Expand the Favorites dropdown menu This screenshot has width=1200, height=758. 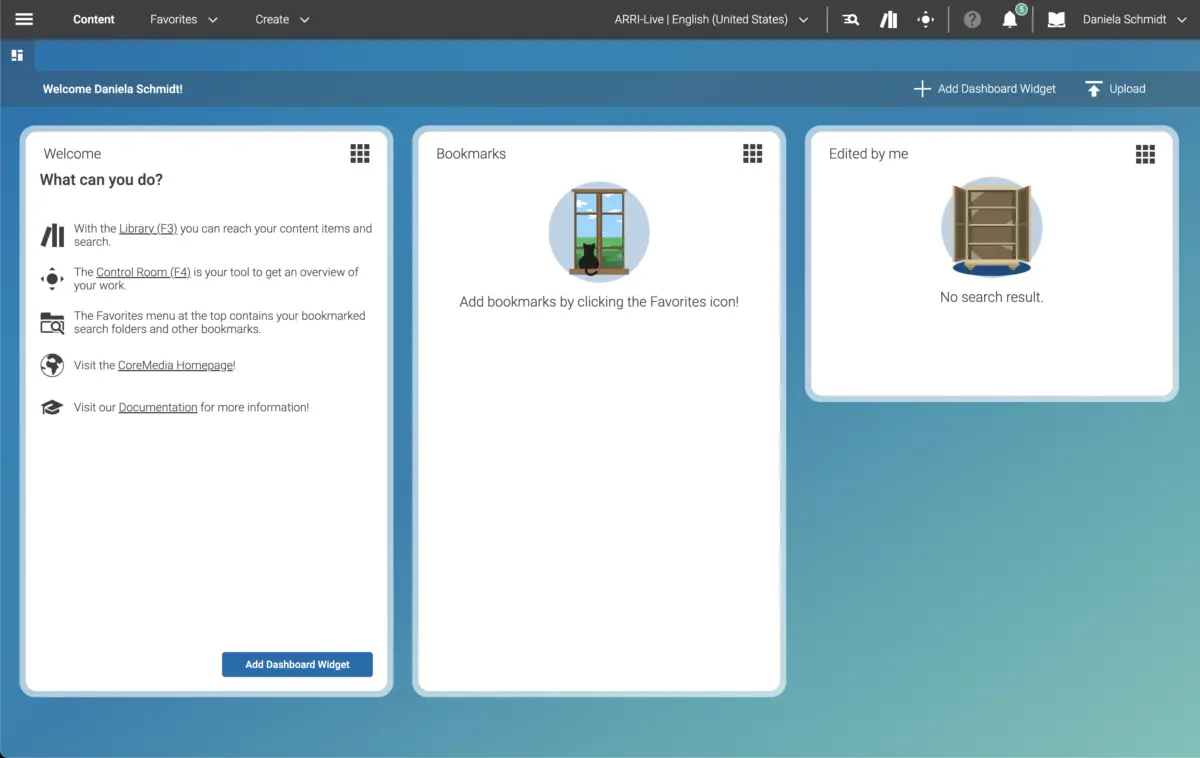[184, 19]
